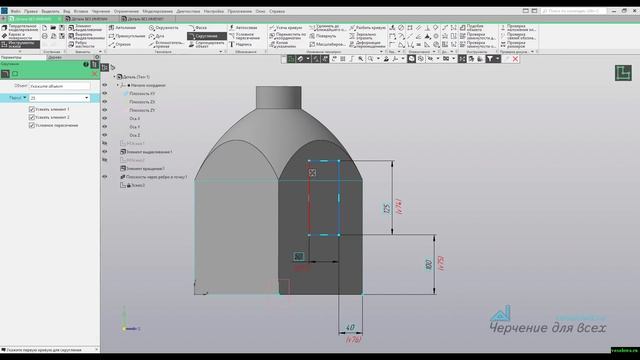Open the Вид menu
This screenshot has height=360, width=640.
pyautogui.click(x=67, y=11)
